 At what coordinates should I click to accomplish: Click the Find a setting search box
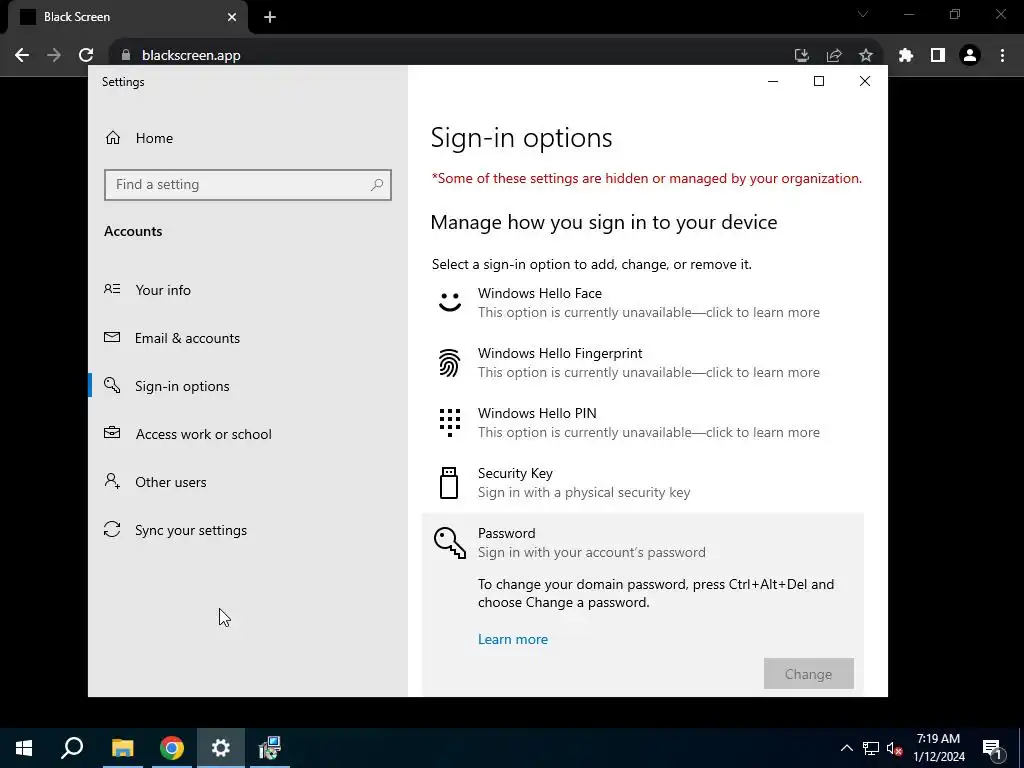[x=248, y=185]
